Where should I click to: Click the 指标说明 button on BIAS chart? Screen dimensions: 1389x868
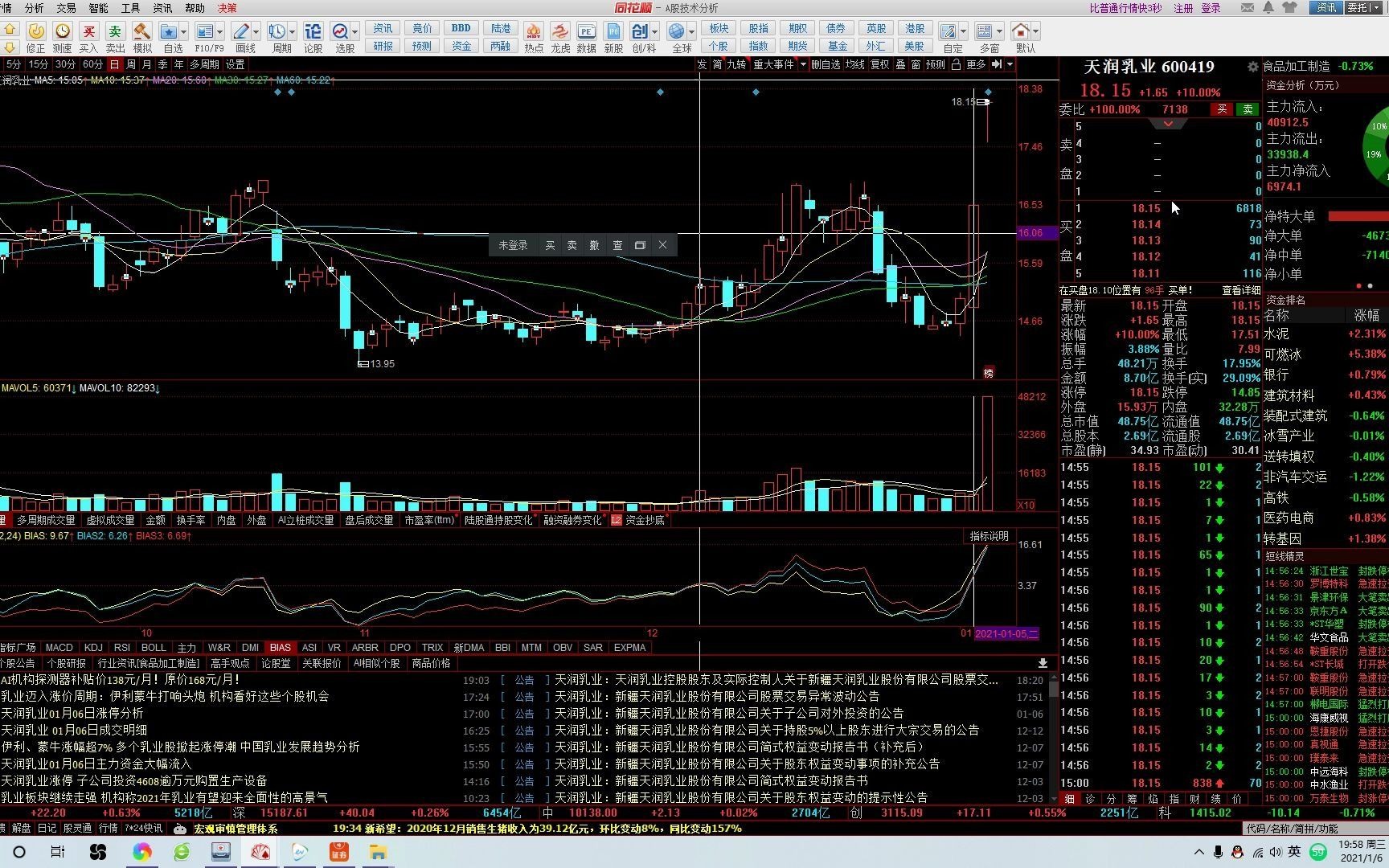pyautogui.click(x=989, y=536)
